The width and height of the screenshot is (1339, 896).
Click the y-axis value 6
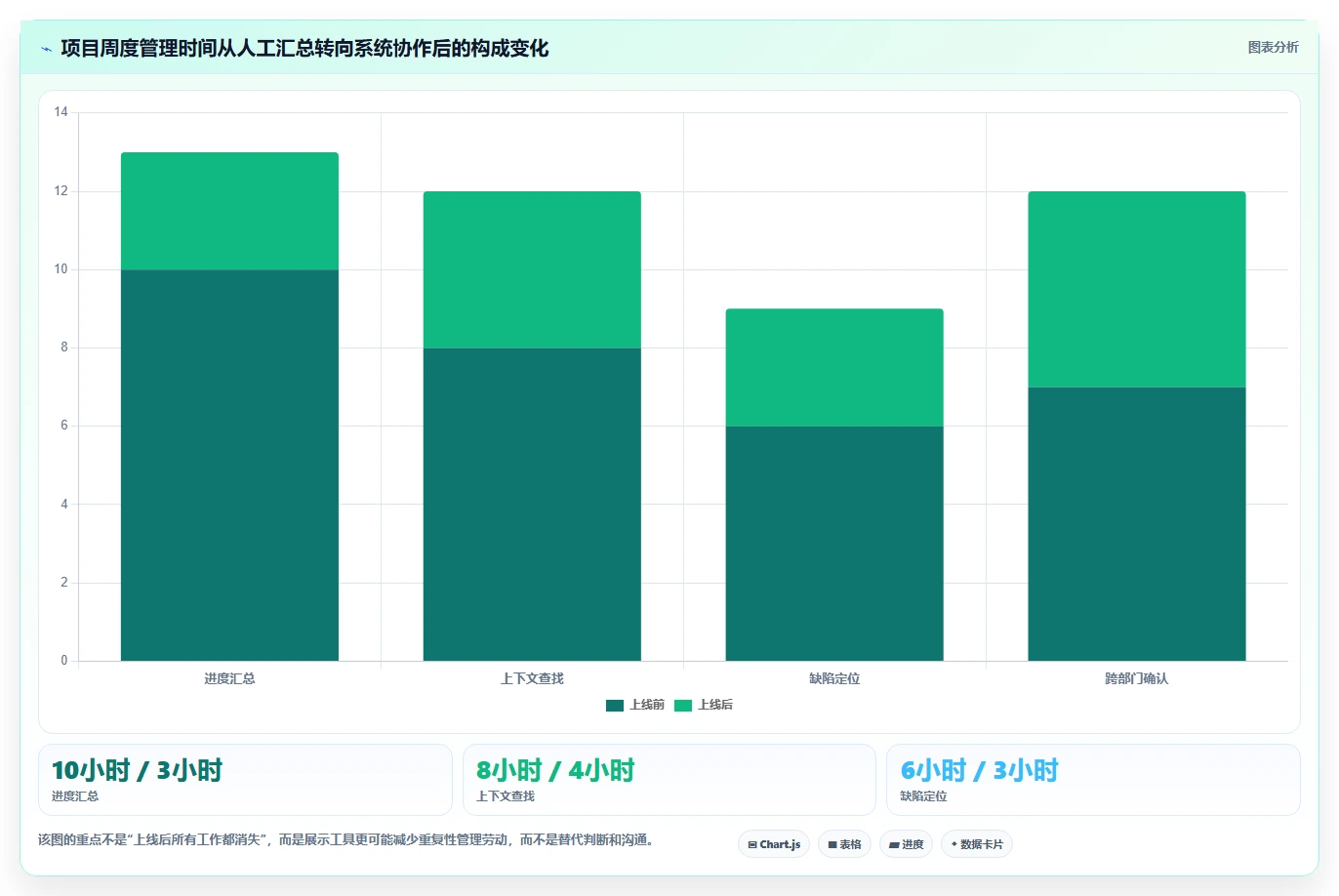[64, 426]
